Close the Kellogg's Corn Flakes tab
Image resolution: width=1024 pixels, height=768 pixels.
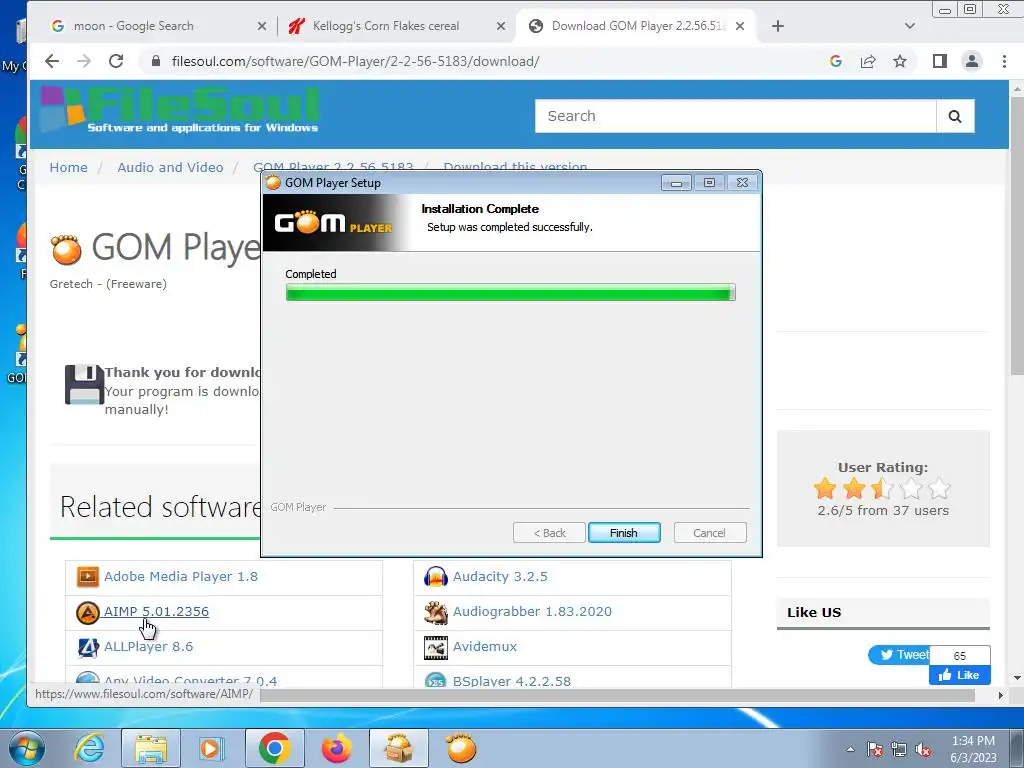501,26
